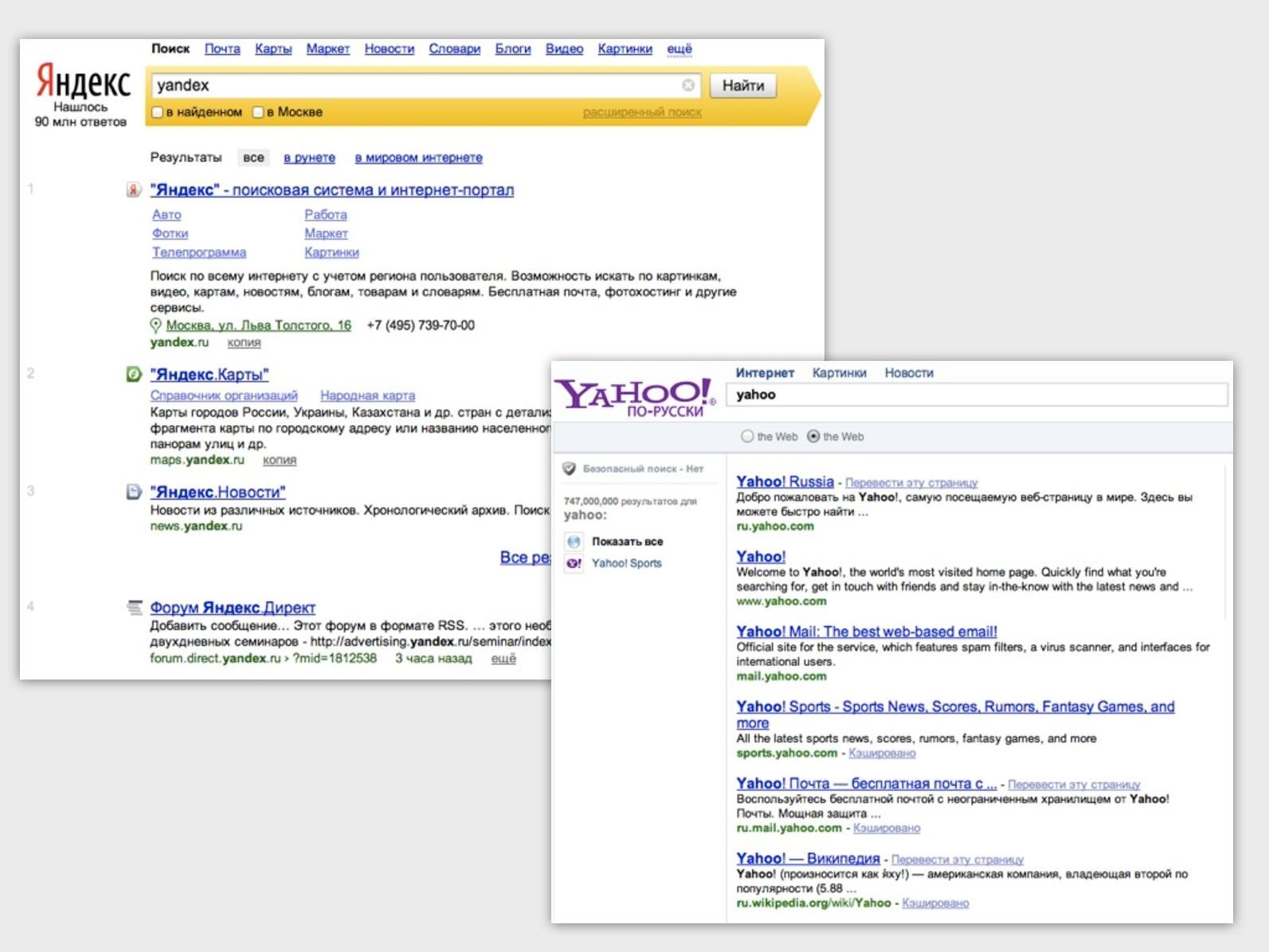This screenshot has height=952, width=1269.
Task: Switch to Новости tab in Yahoo
Action: tap(909, 373)
